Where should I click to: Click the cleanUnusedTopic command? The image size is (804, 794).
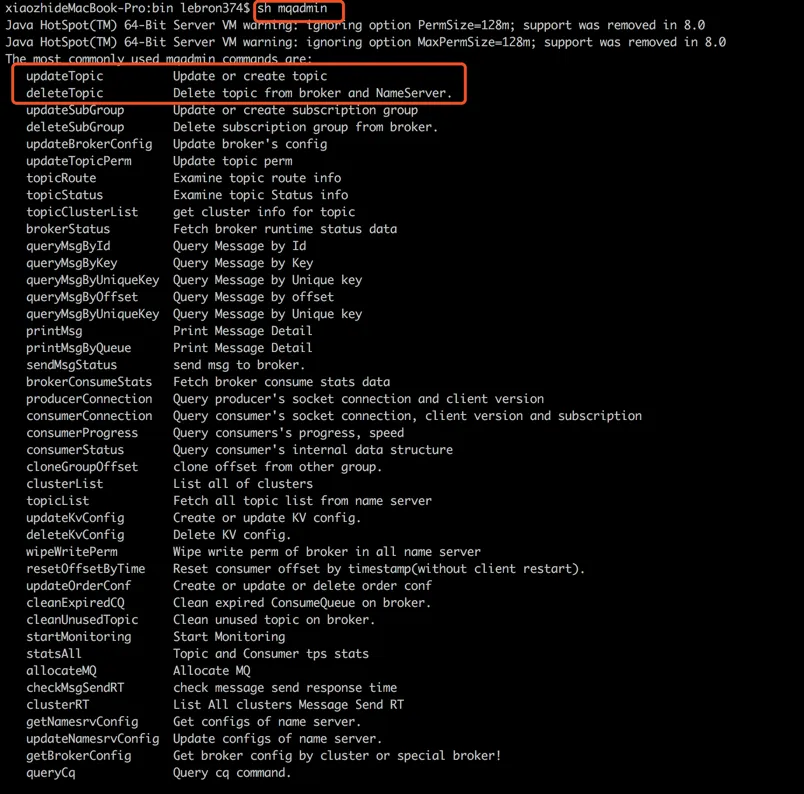pyautogui.click(x=82, y=620)
